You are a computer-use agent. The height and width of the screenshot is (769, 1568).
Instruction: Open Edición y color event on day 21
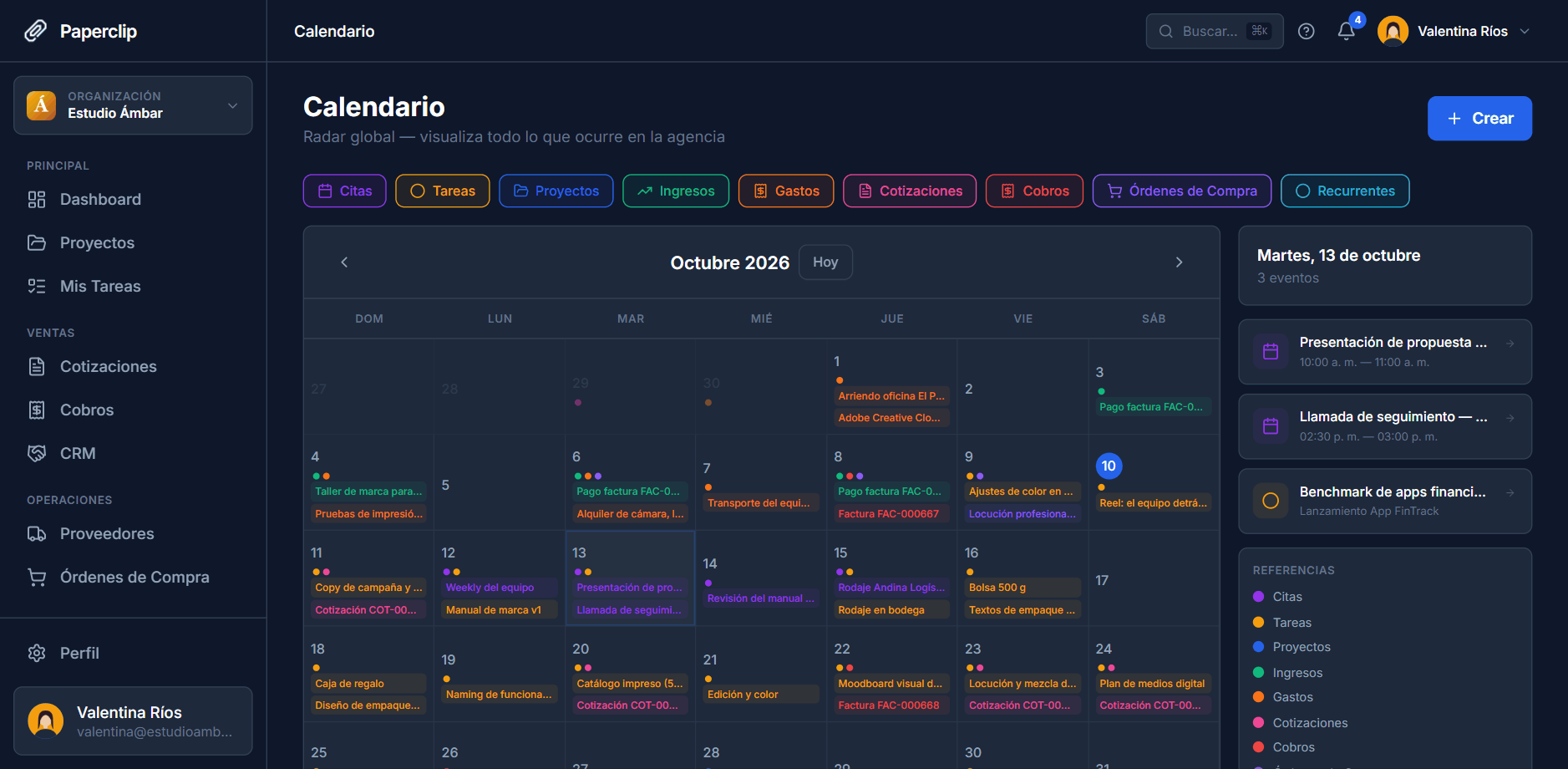pos(761,695)
